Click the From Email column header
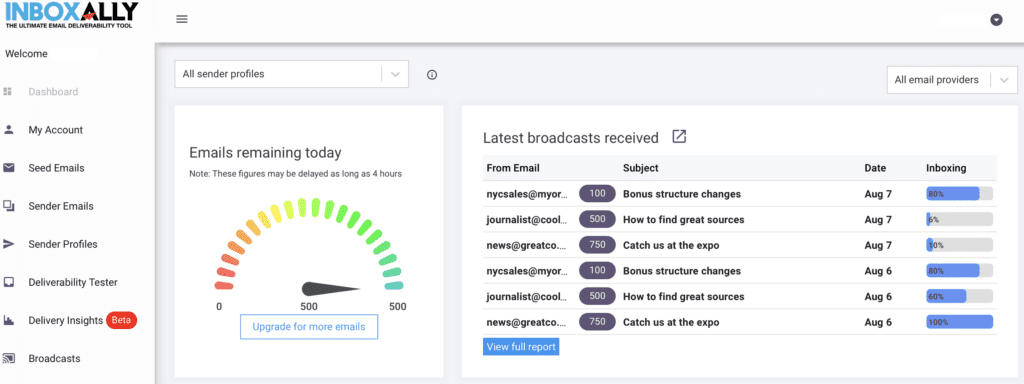This screenshot has width=1024, height=384. [x=513, y=168]
